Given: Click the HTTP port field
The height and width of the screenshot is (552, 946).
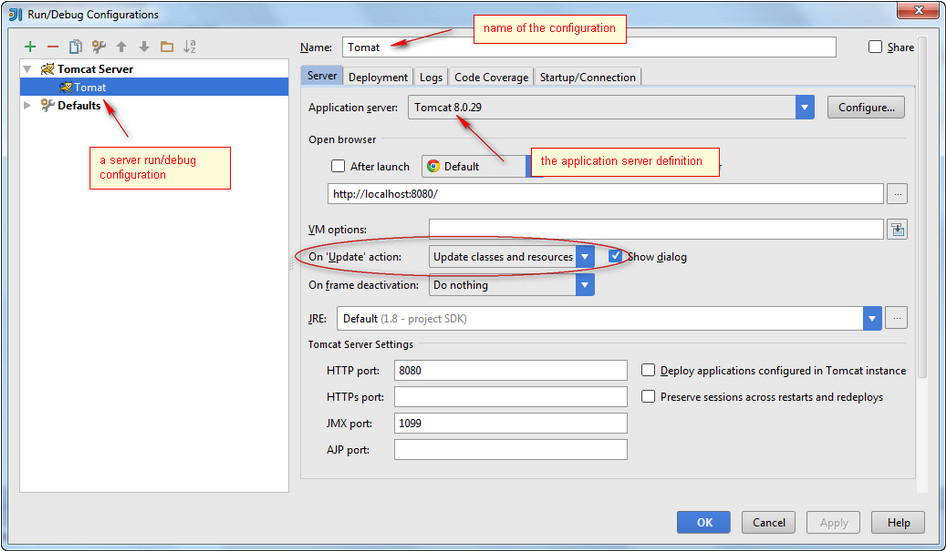Looking at the screenshot, I should click(511, 370).
